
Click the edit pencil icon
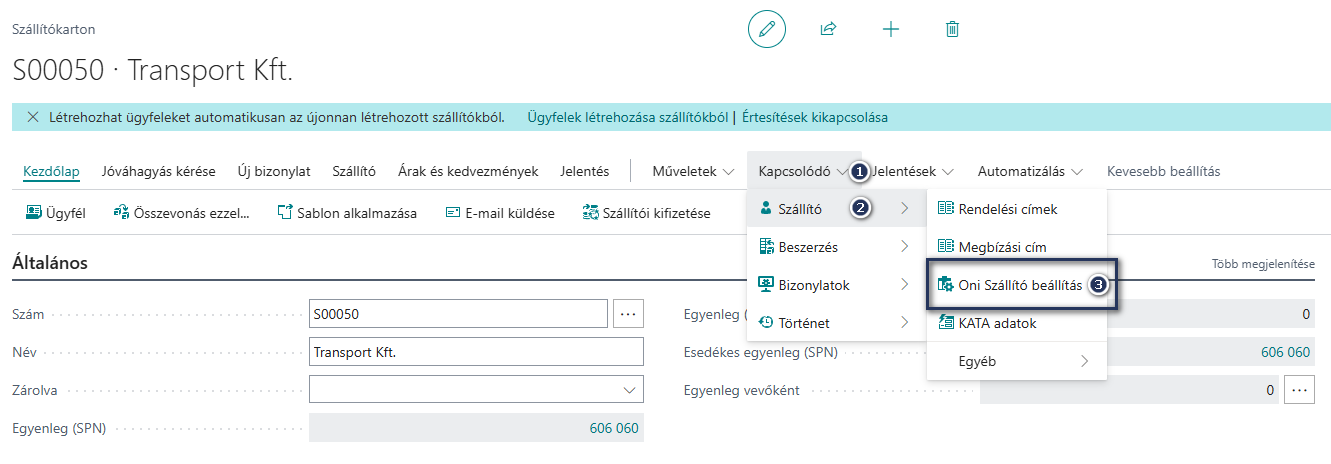(x=767, y=29)
